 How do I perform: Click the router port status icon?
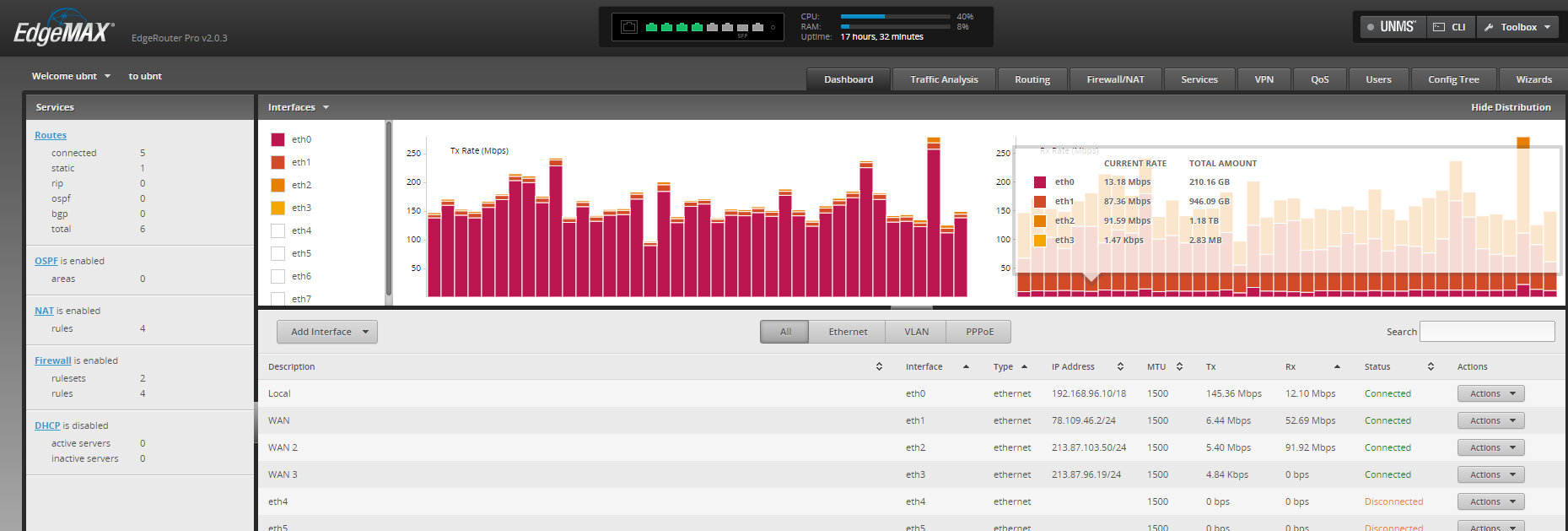(x=629, y=27)
